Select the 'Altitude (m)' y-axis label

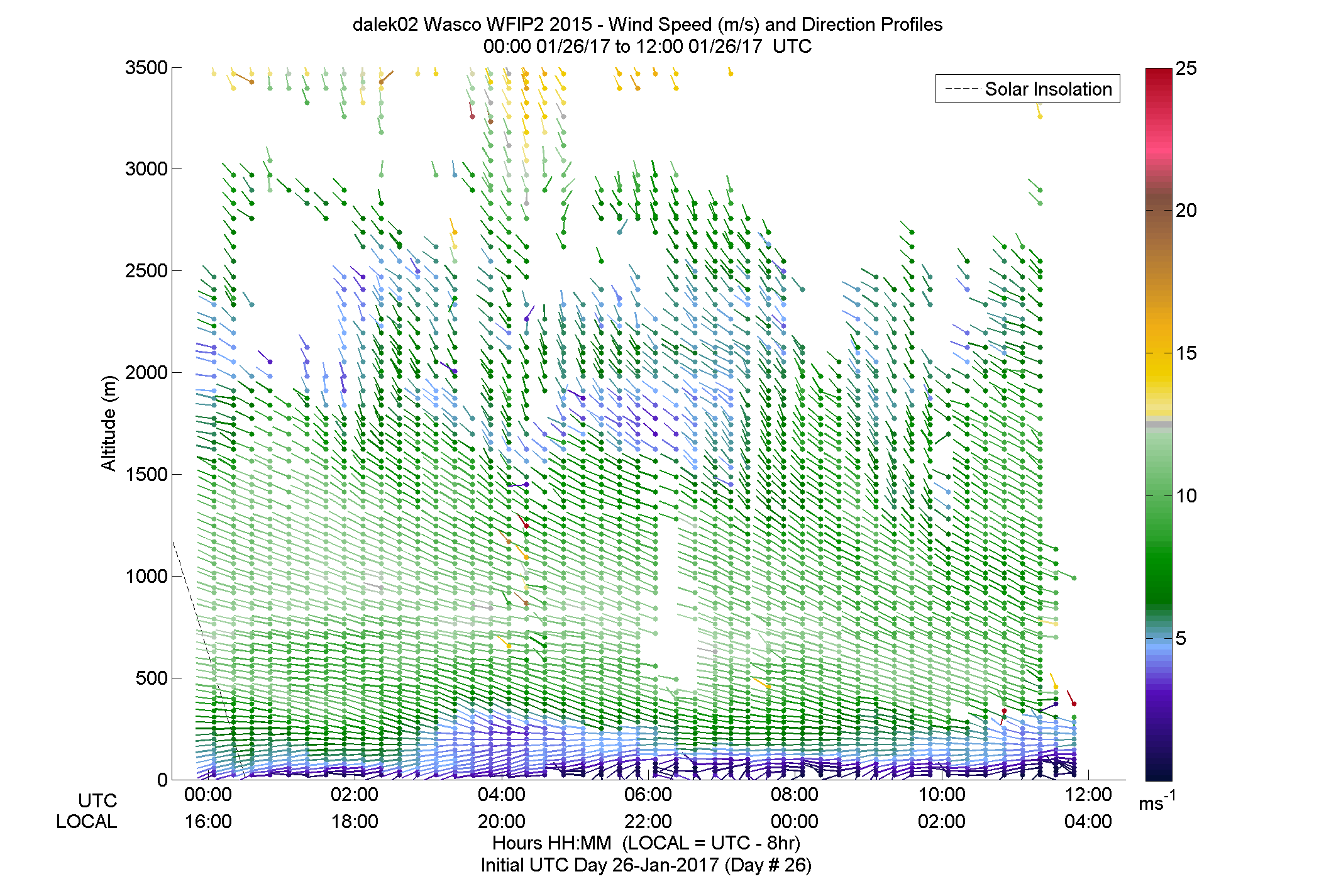click(x=109, y=423)
